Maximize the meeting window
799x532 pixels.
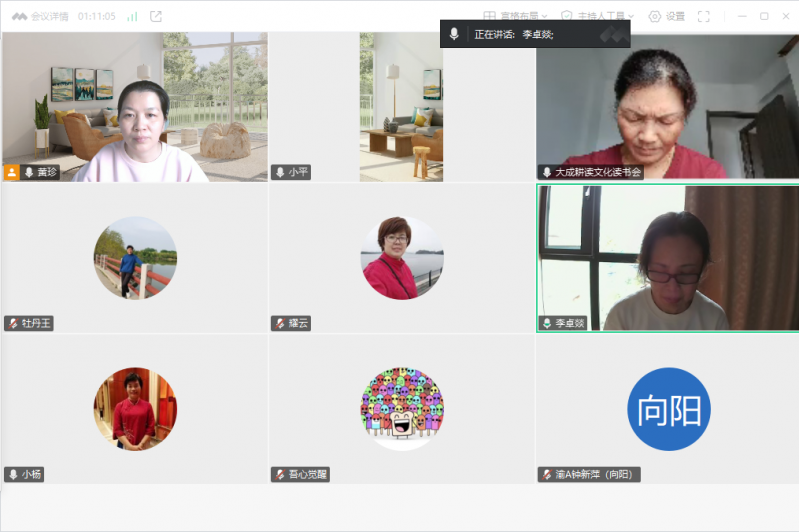[x=764, y=17]
